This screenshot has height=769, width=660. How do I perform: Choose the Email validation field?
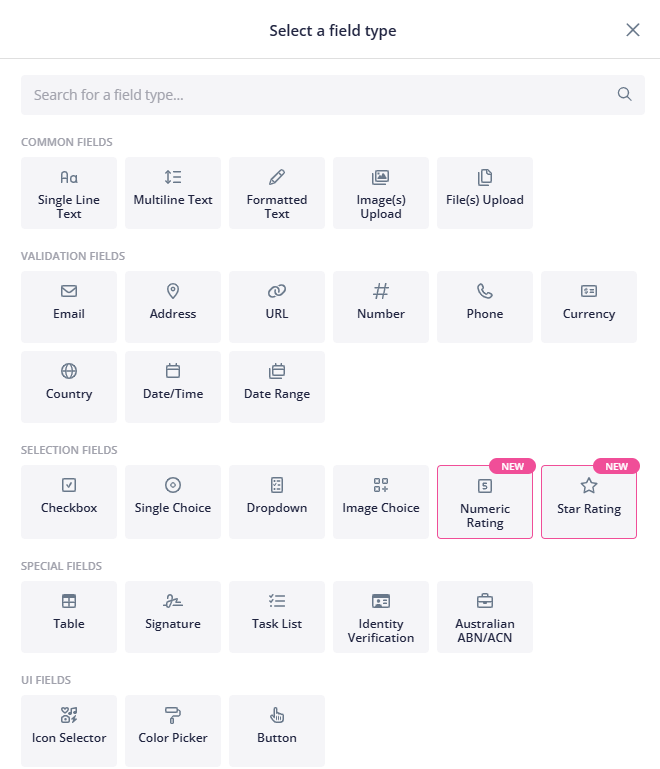coord(69,307)
